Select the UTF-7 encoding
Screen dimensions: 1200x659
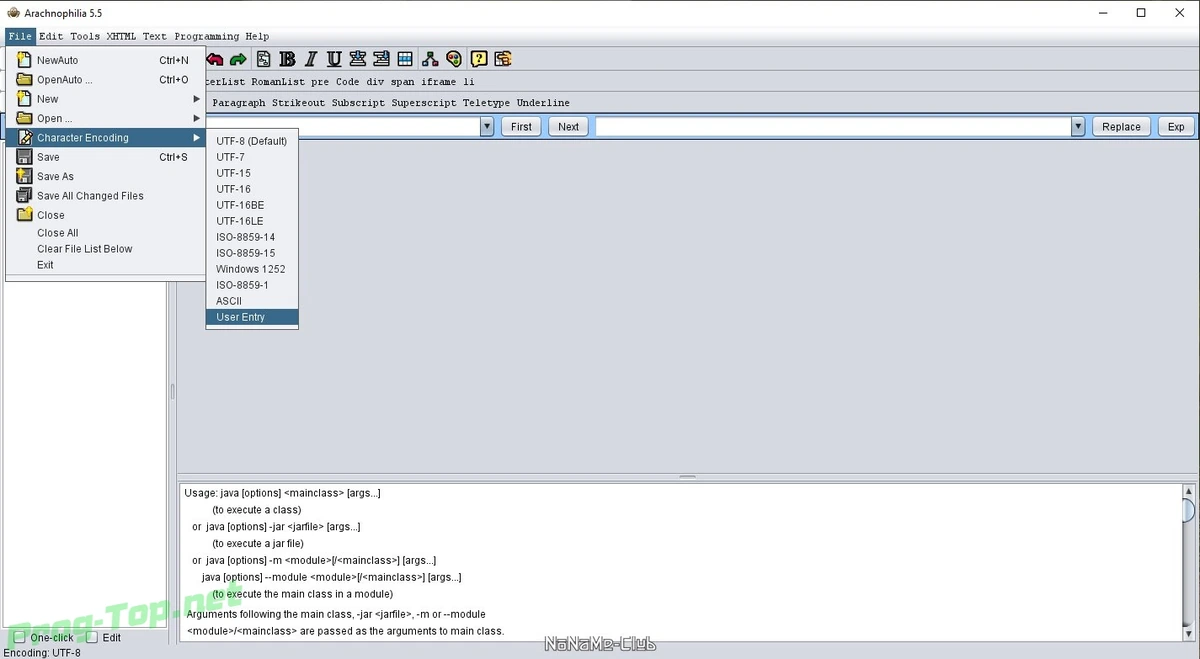point(252,157)
